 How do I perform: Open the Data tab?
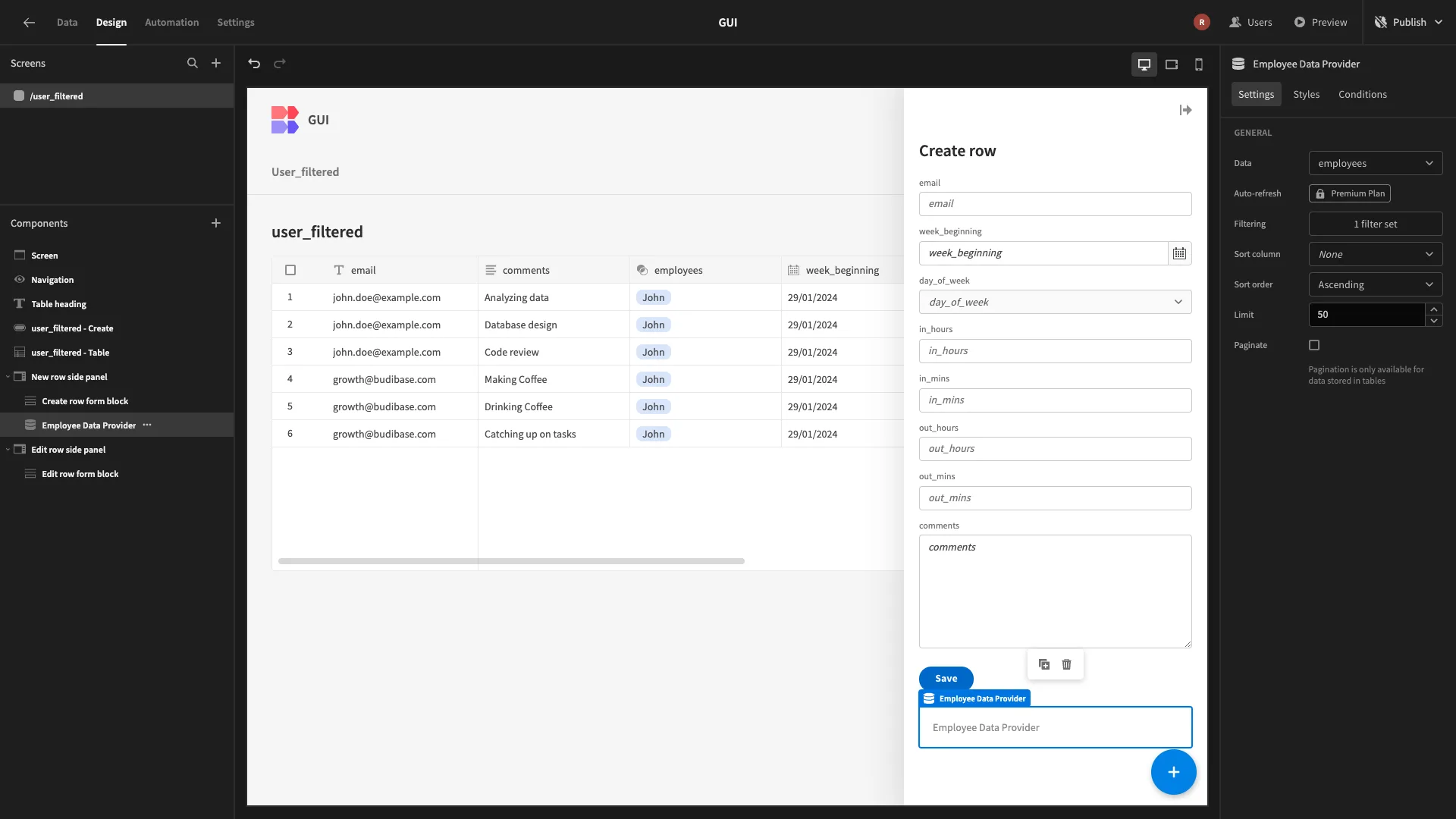click(67, 22)
